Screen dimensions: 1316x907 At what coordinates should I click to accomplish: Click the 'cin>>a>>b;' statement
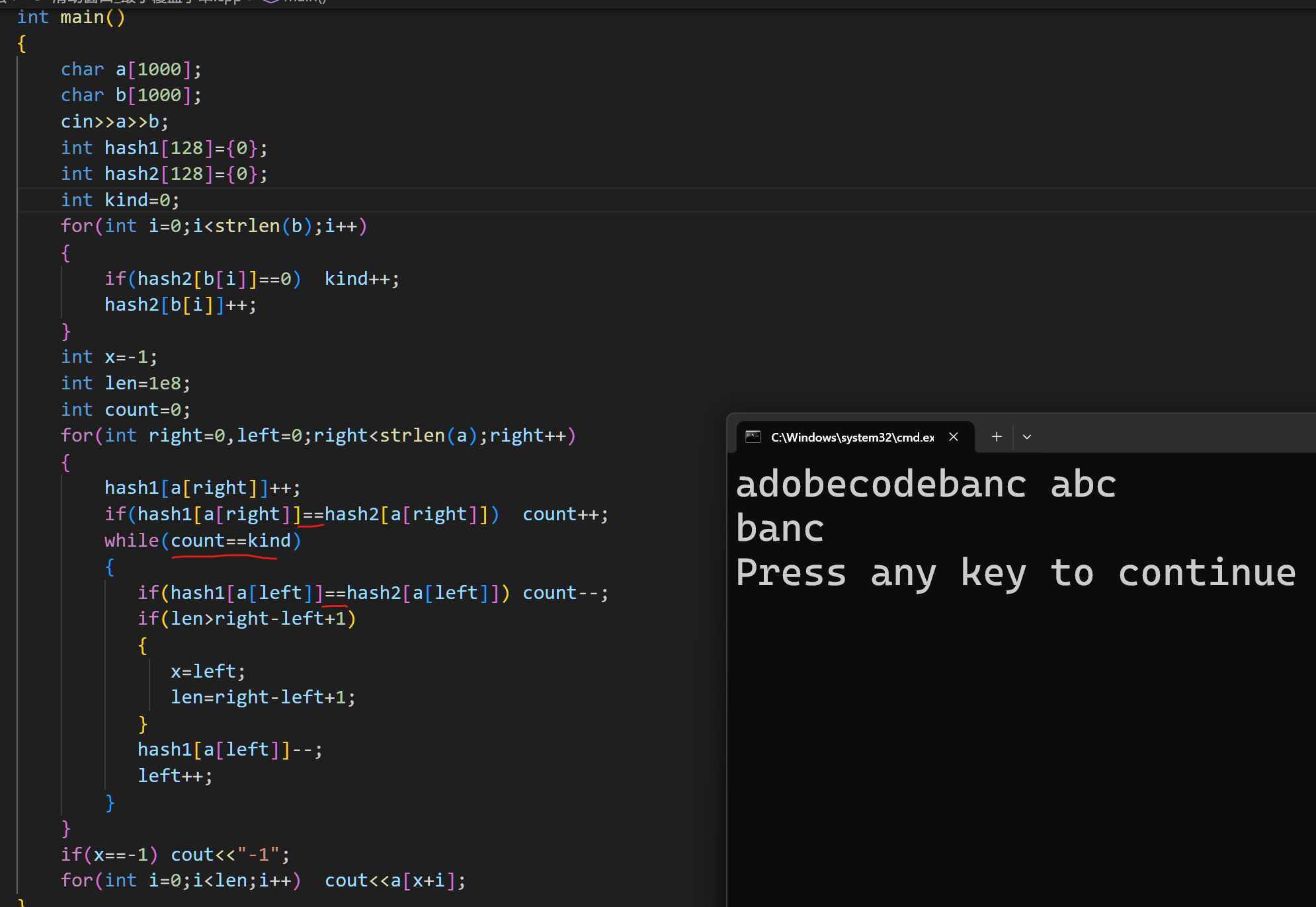pos(114,122)
